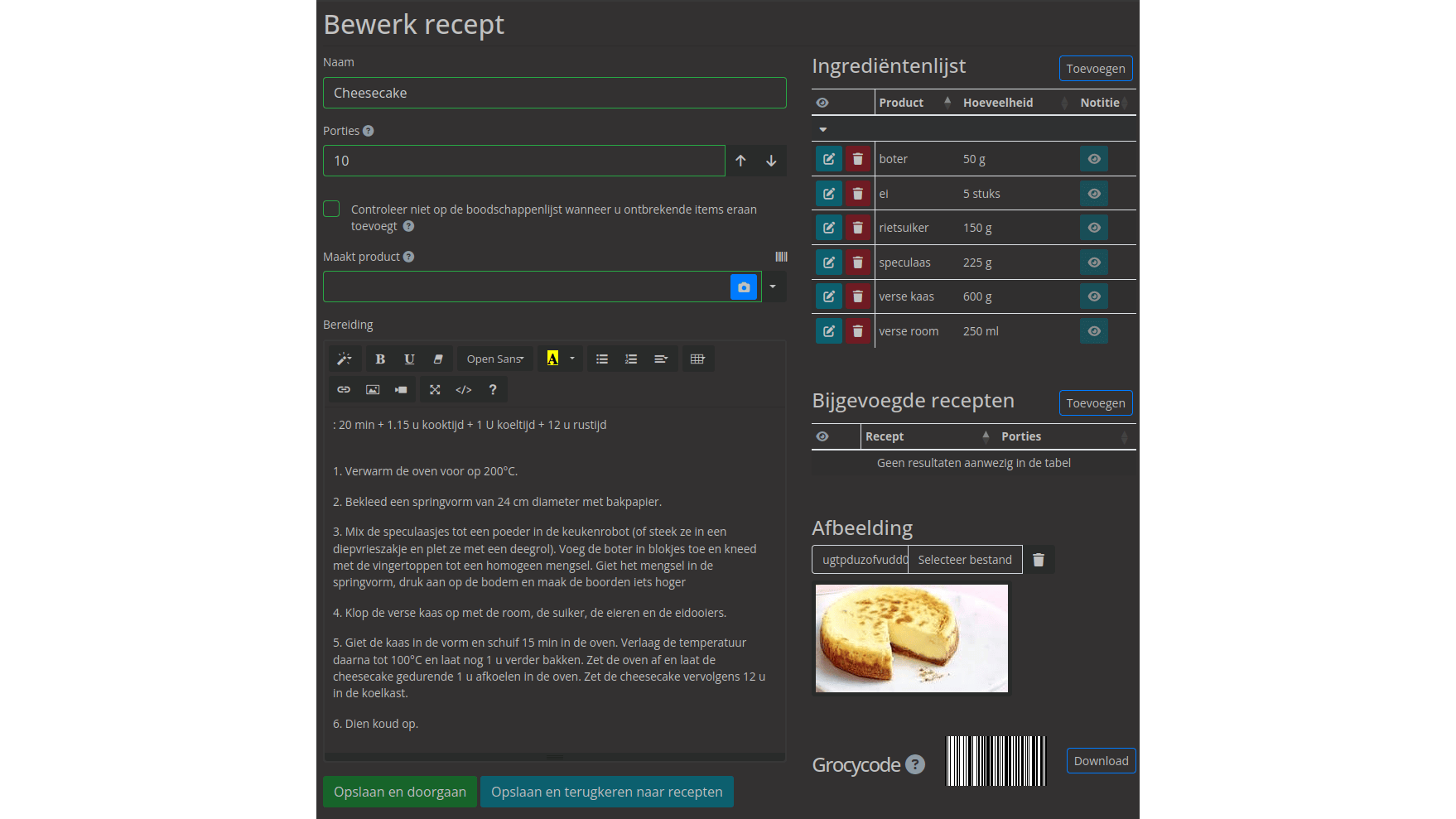Delete the speculaas ingredient
The height and width of the screenshot is (819, 1456).
[x=858, y=263]
